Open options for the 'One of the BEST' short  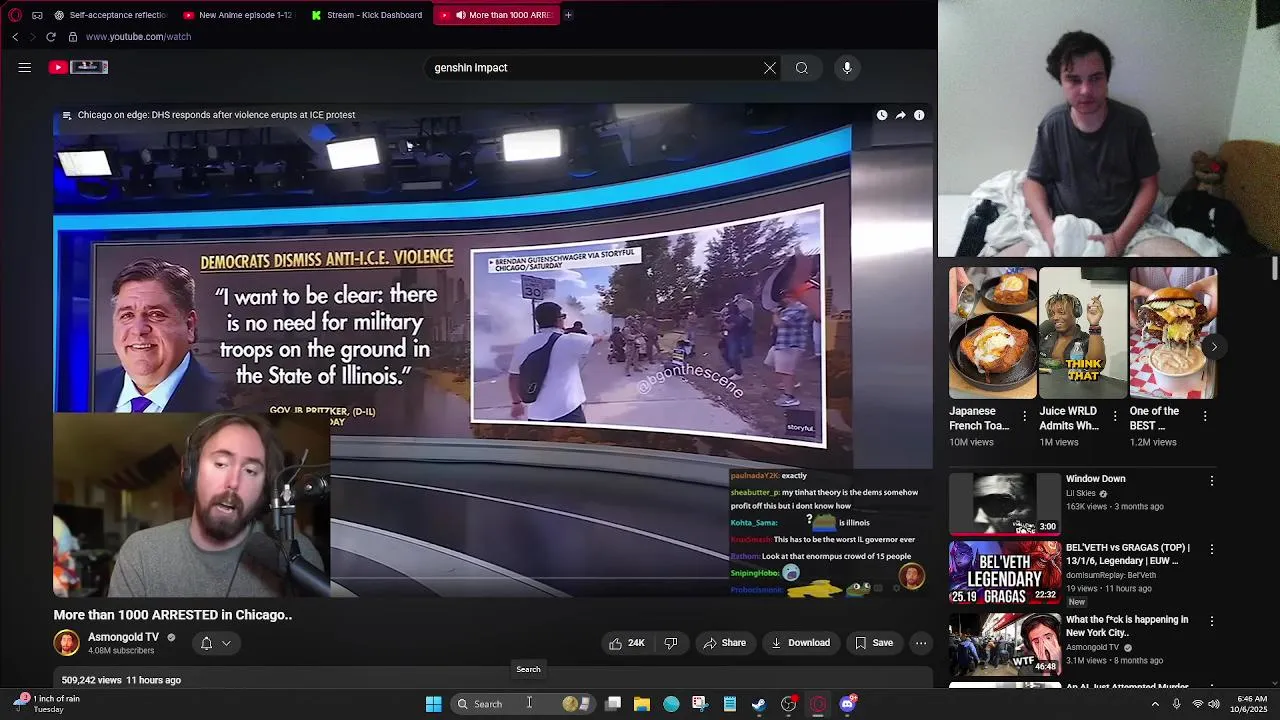(1205, 416)
